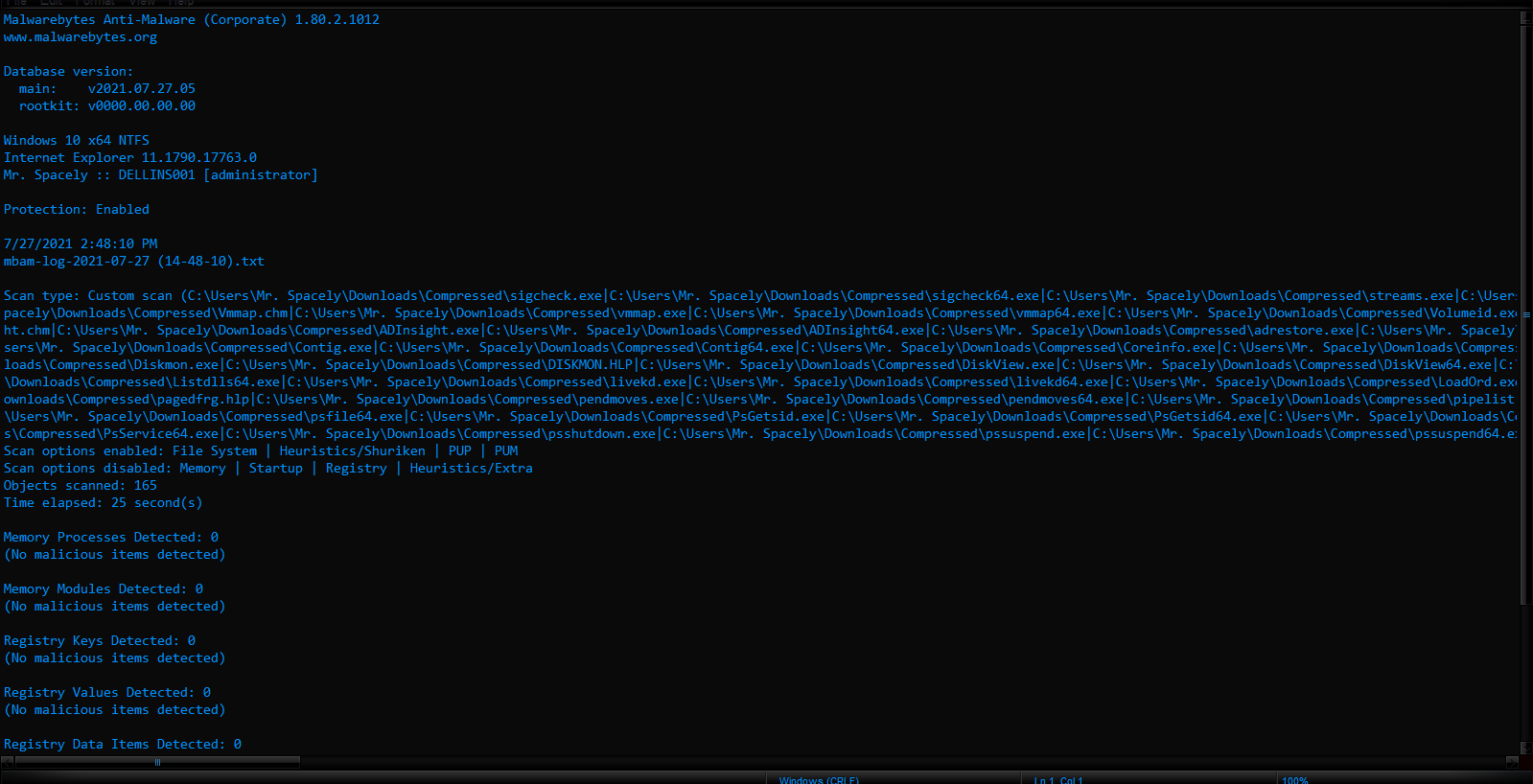Click the main version v2021.07.27.05 value
Screen dimensions: 1533x784
[142, 88]
